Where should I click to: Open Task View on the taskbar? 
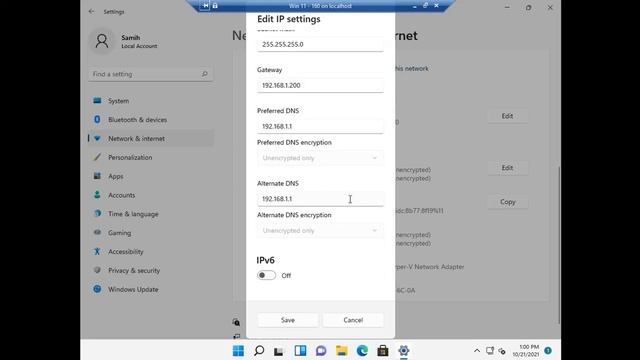click(x=279, y=351)
